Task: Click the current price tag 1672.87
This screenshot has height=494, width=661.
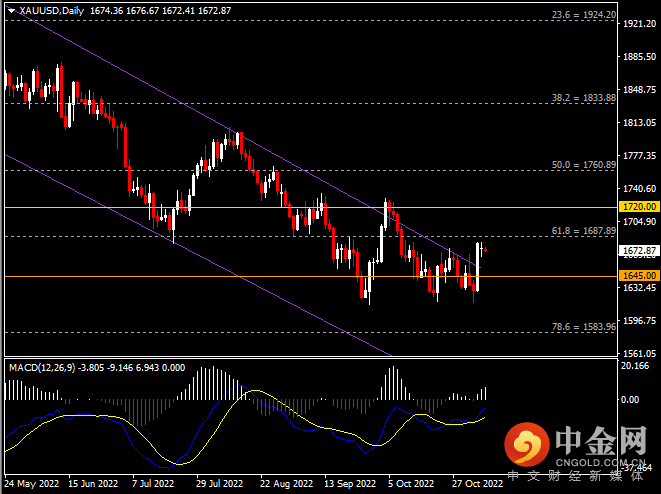Action: 640,251
